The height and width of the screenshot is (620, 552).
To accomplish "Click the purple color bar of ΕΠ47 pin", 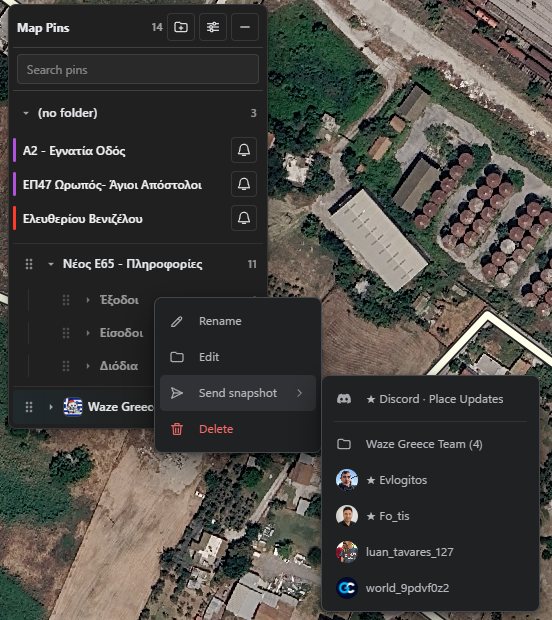I will (x=15, y=184).
